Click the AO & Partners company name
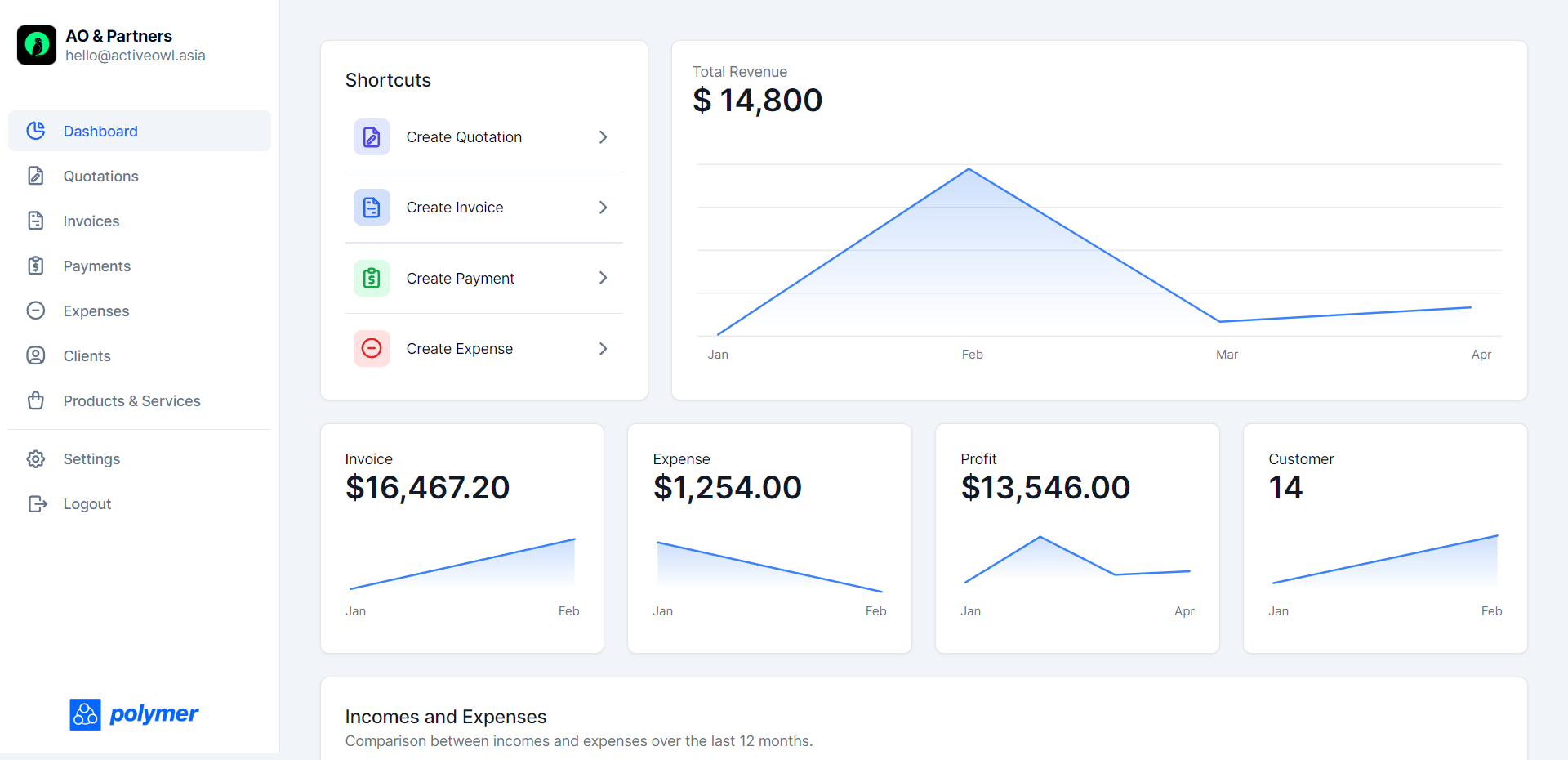The image size is (1568, 760). (119, 36)
